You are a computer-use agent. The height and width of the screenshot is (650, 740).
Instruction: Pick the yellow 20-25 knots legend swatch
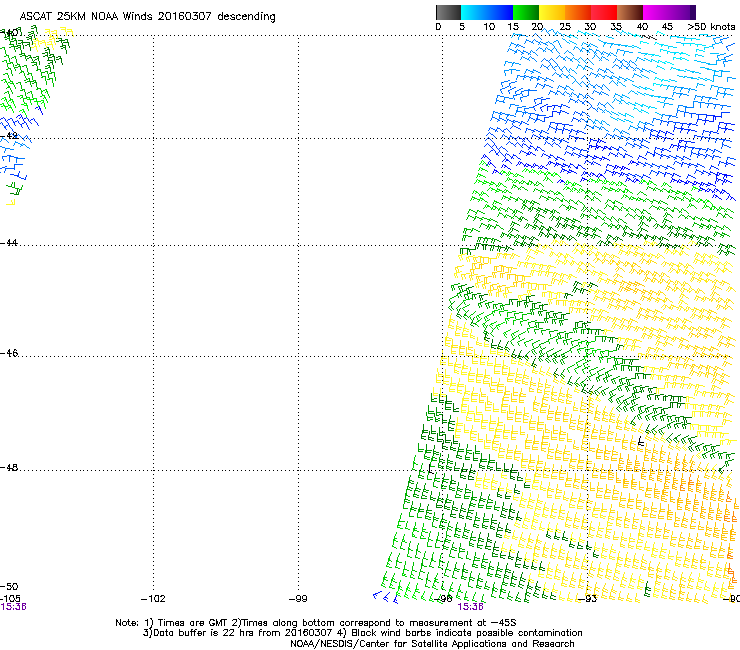pyautogui.click(x=552, y=12)
